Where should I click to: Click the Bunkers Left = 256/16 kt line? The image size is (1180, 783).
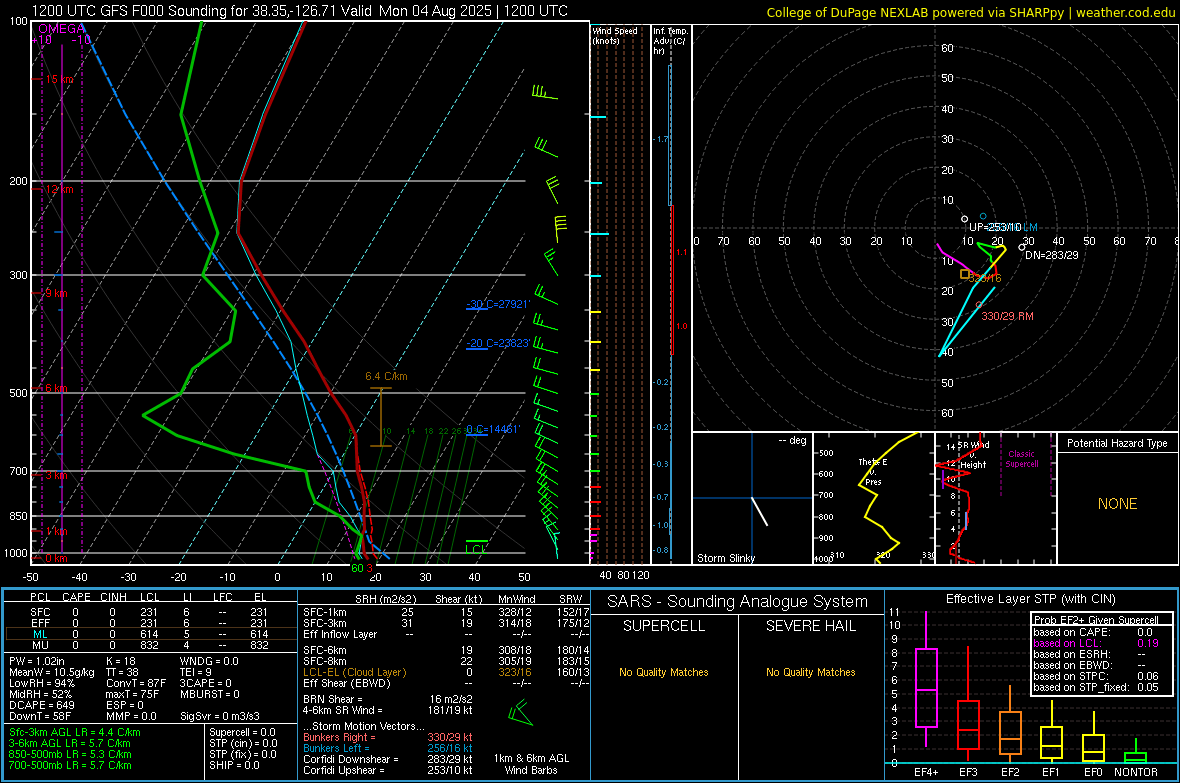[388, 748]
